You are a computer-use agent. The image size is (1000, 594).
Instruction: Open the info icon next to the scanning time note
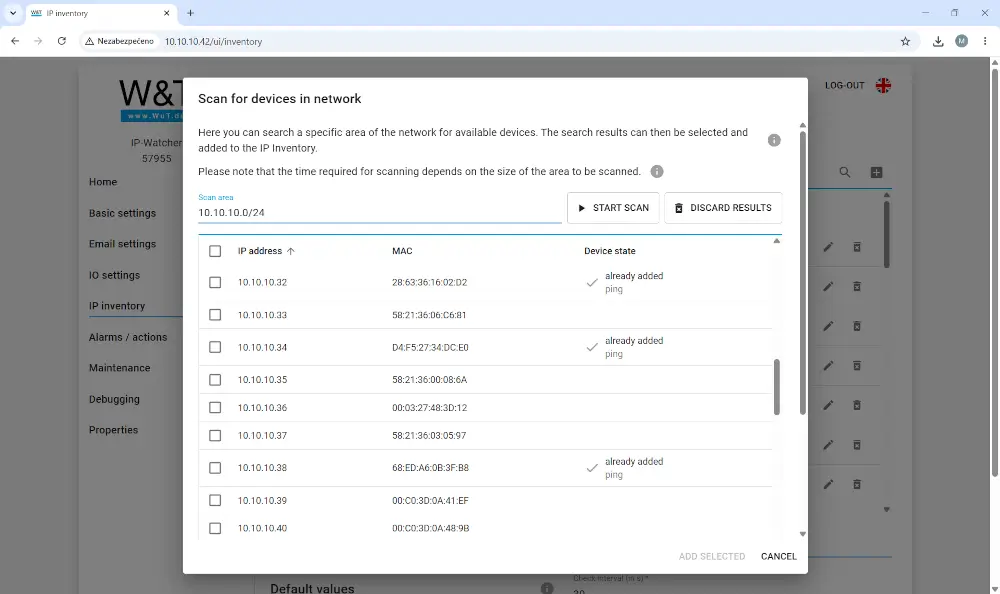(656, 172)
